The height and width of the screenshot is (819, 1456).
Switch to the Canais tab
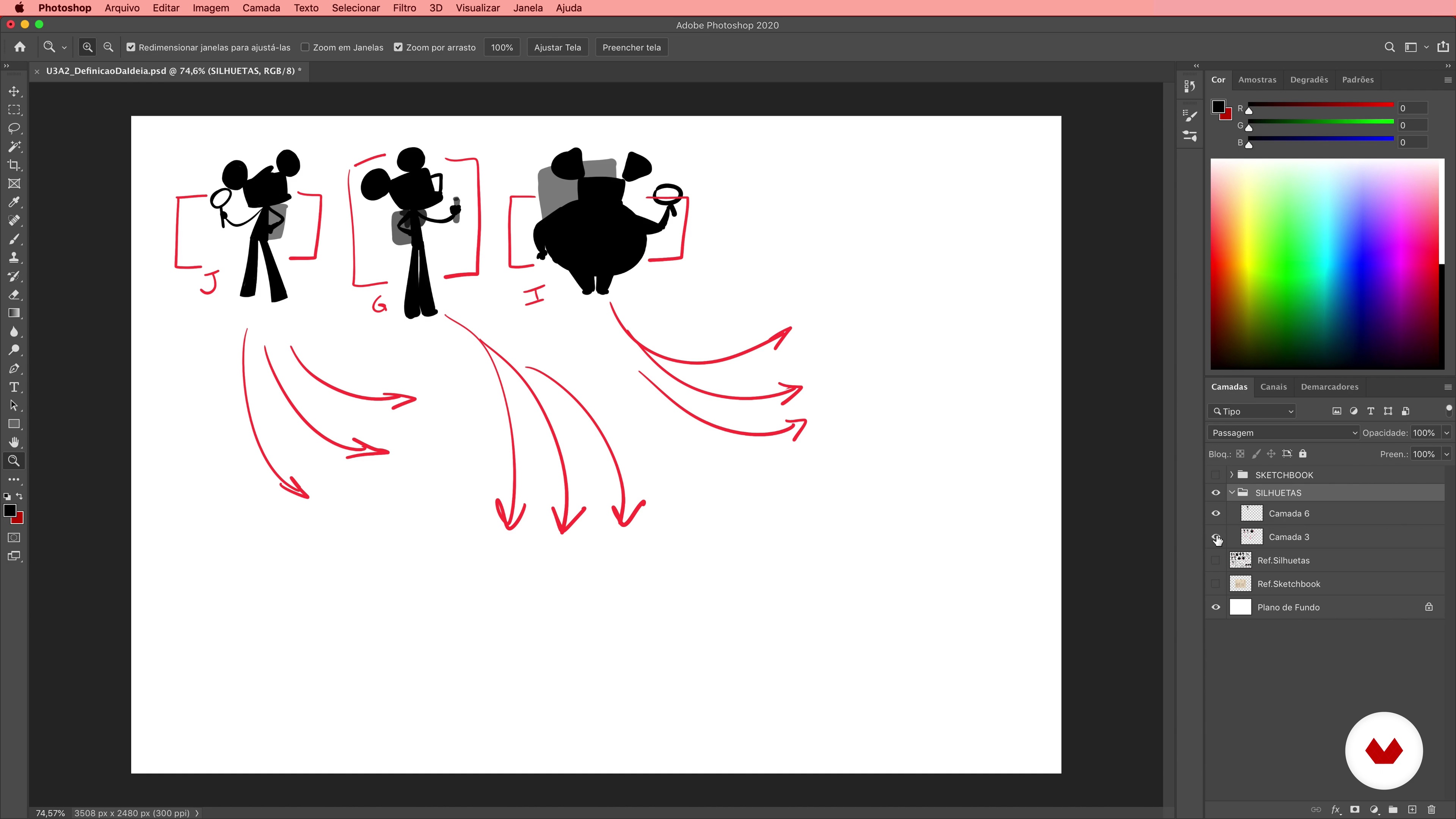[x=1274, y=387]
